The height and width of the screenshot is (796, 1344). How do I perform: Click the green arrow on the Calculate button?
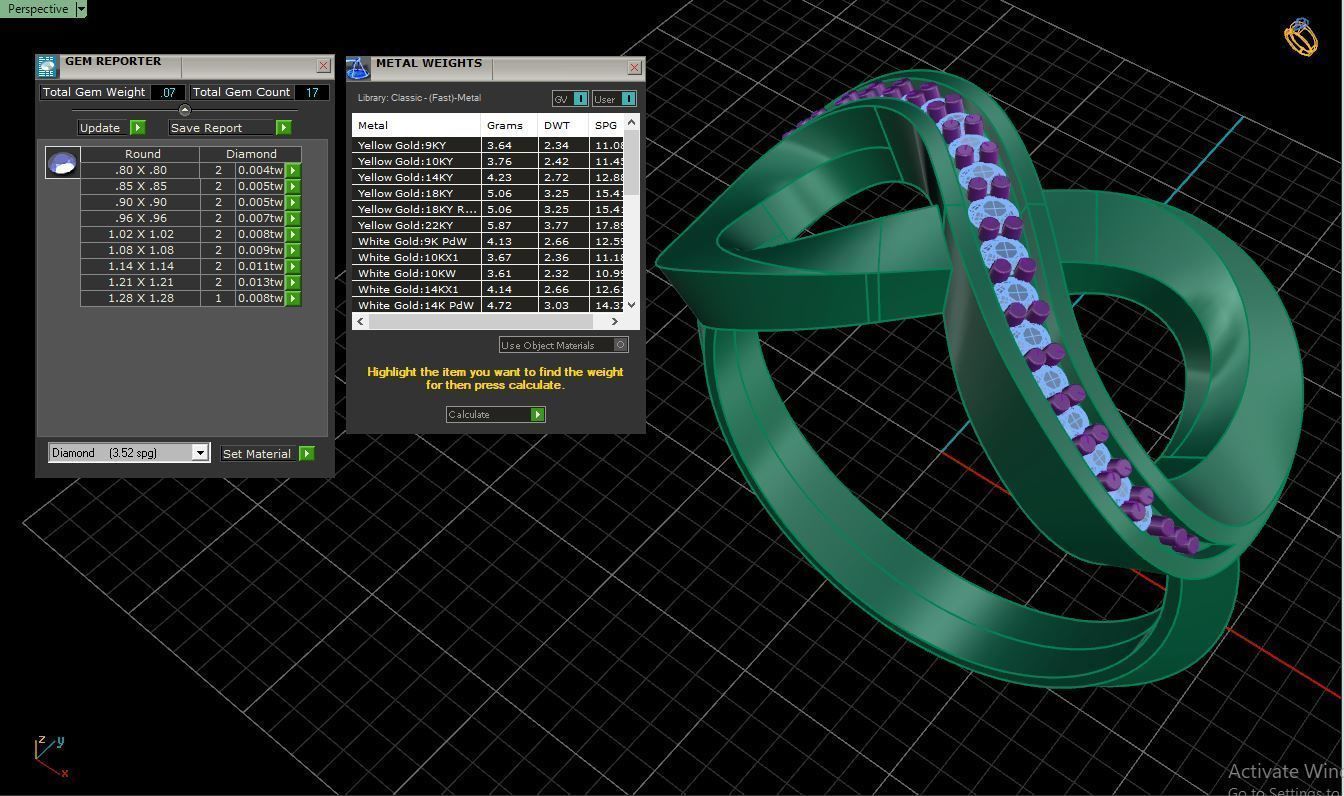pyautogui.click(x=538, y=415)
